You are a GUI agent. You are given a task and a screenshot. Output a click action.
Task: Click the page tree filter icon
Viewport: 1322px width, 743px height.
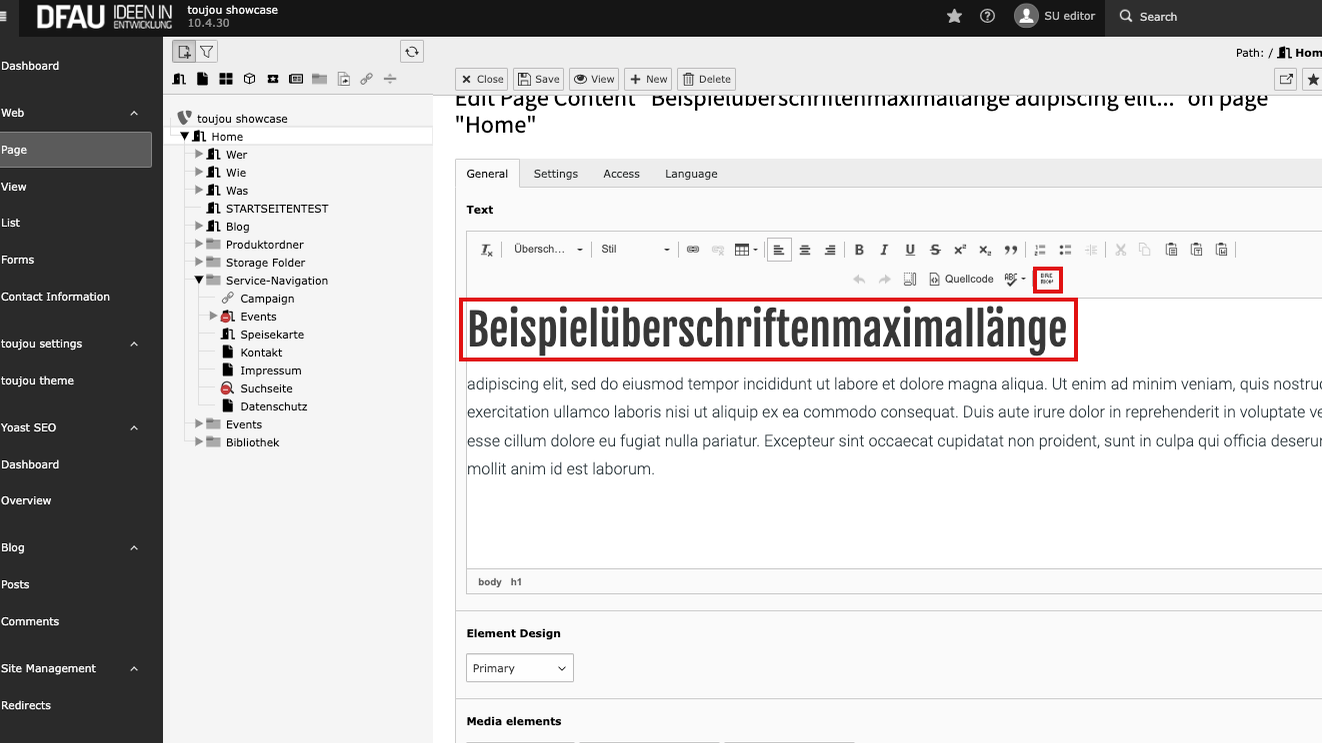(x=206, y=52)
